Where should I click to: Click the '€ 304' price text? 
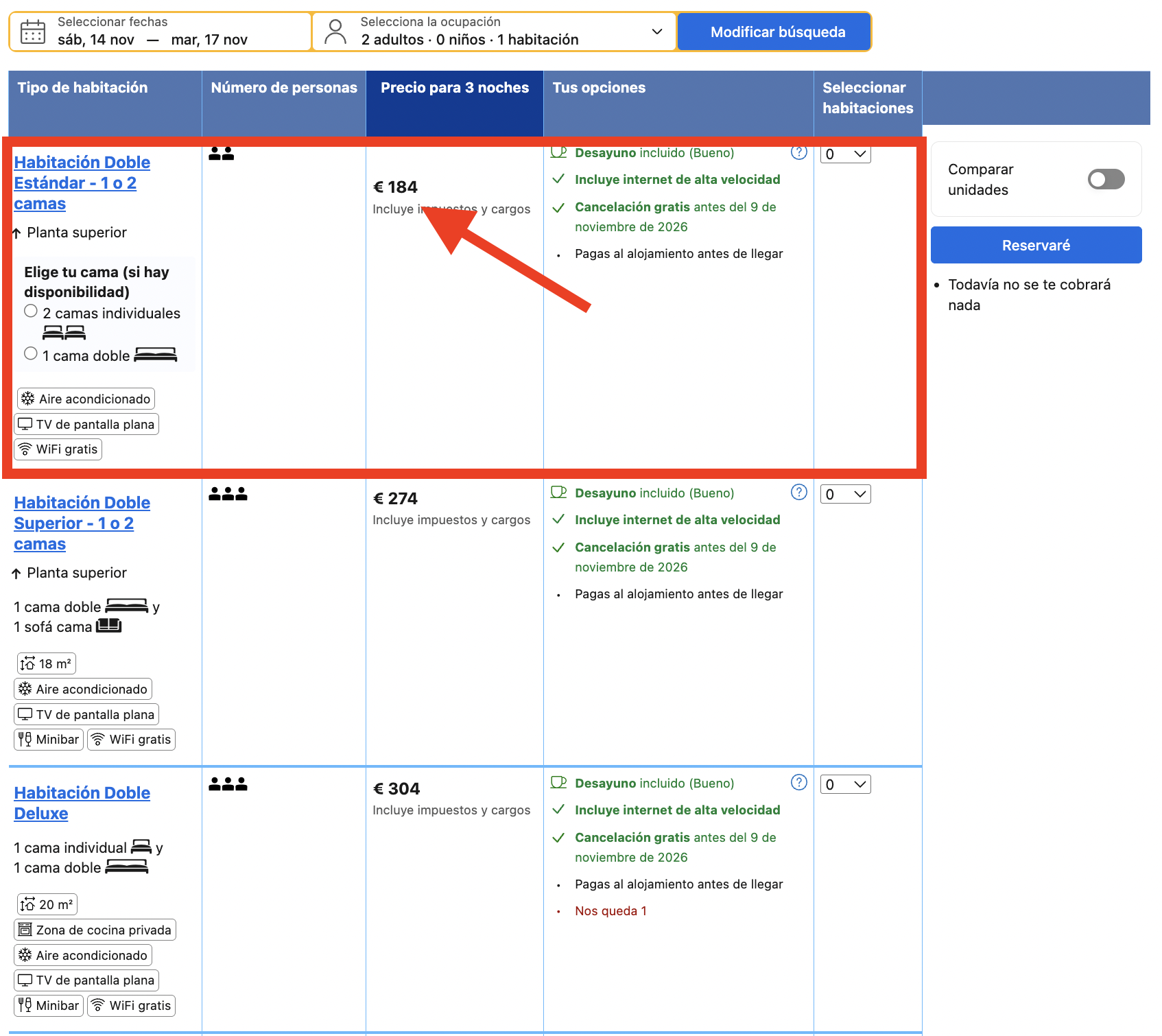pos(396,789)
